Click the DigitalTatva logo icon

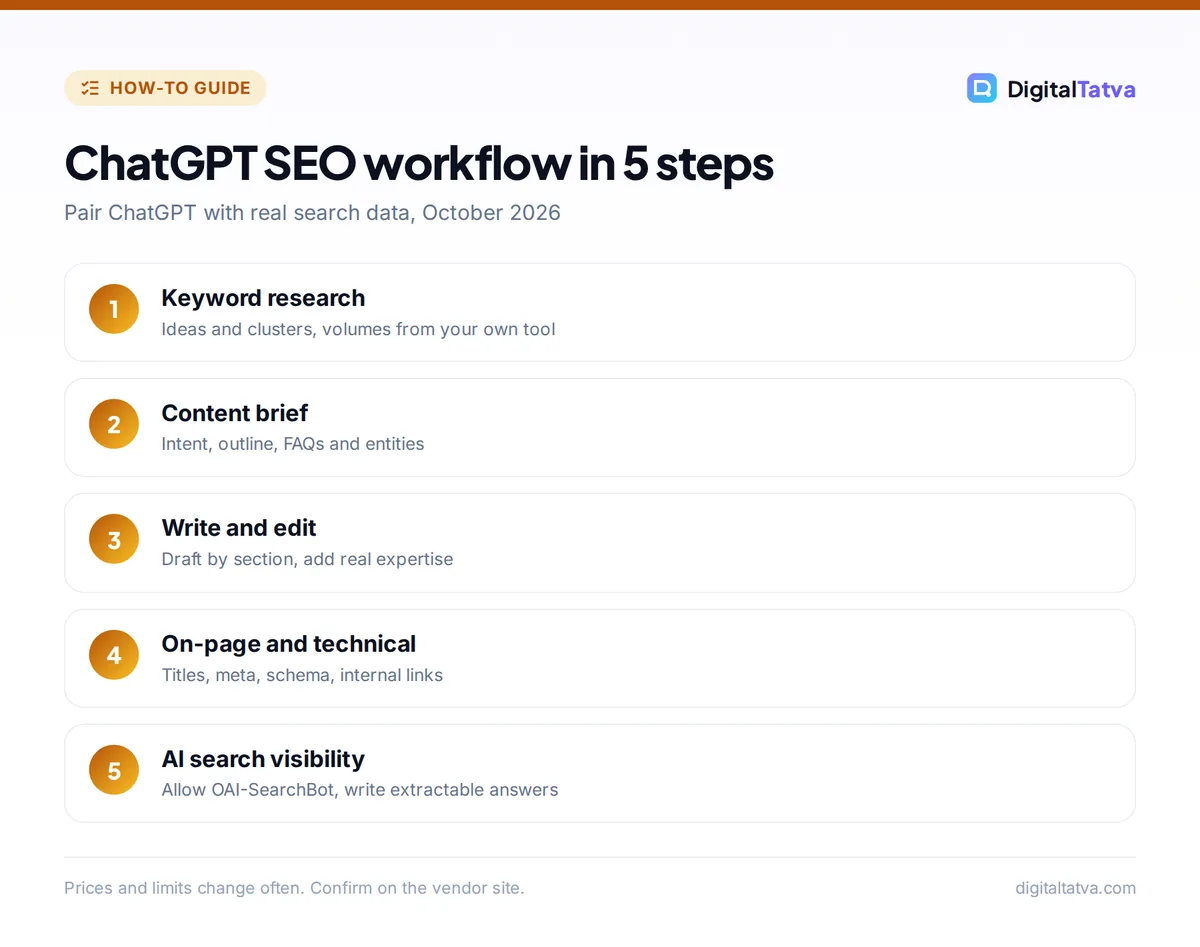(982, 88)
